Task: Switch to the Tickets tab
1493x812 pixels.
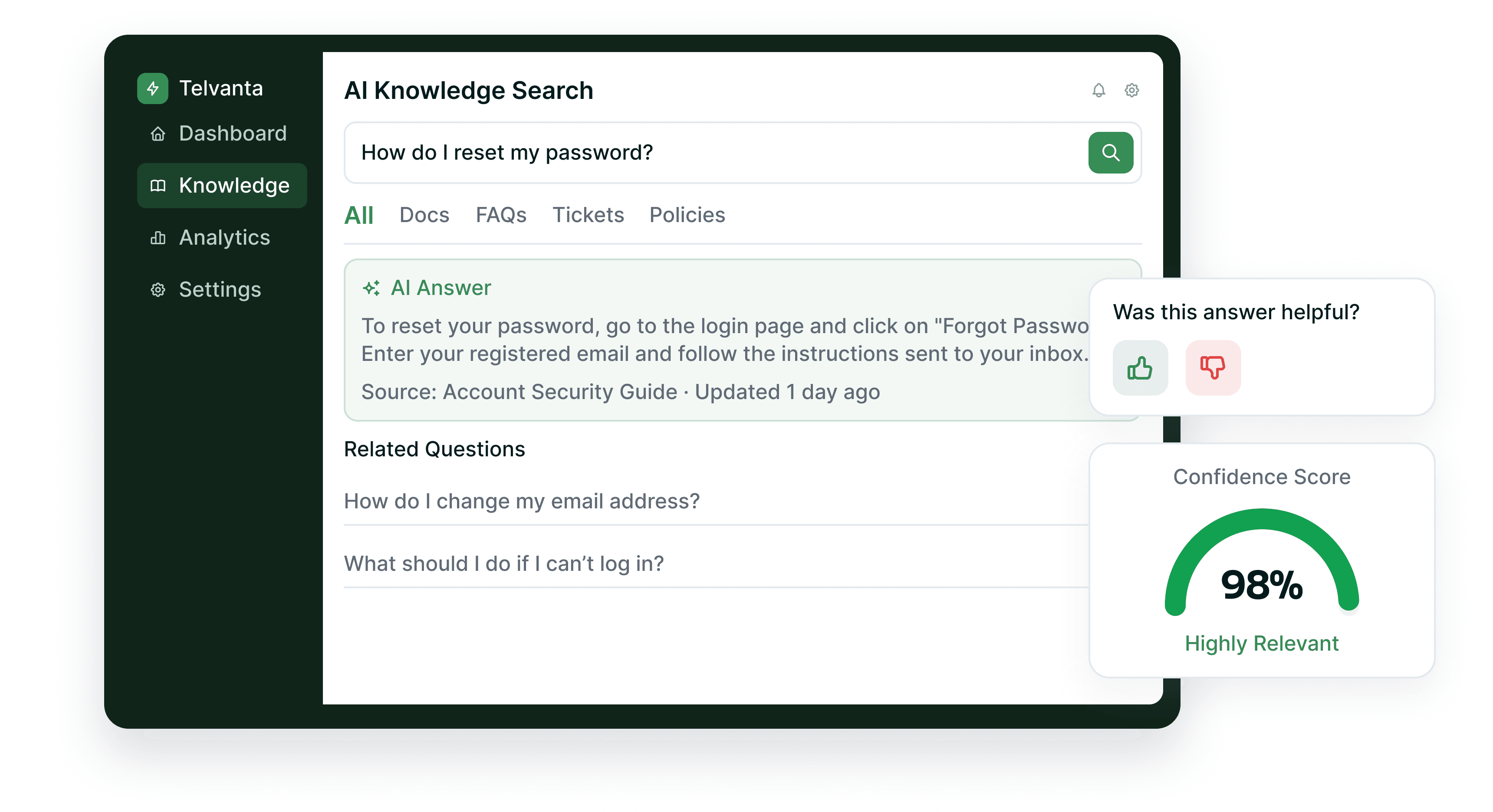Action: pyautogui.click(x=588, y=216)
